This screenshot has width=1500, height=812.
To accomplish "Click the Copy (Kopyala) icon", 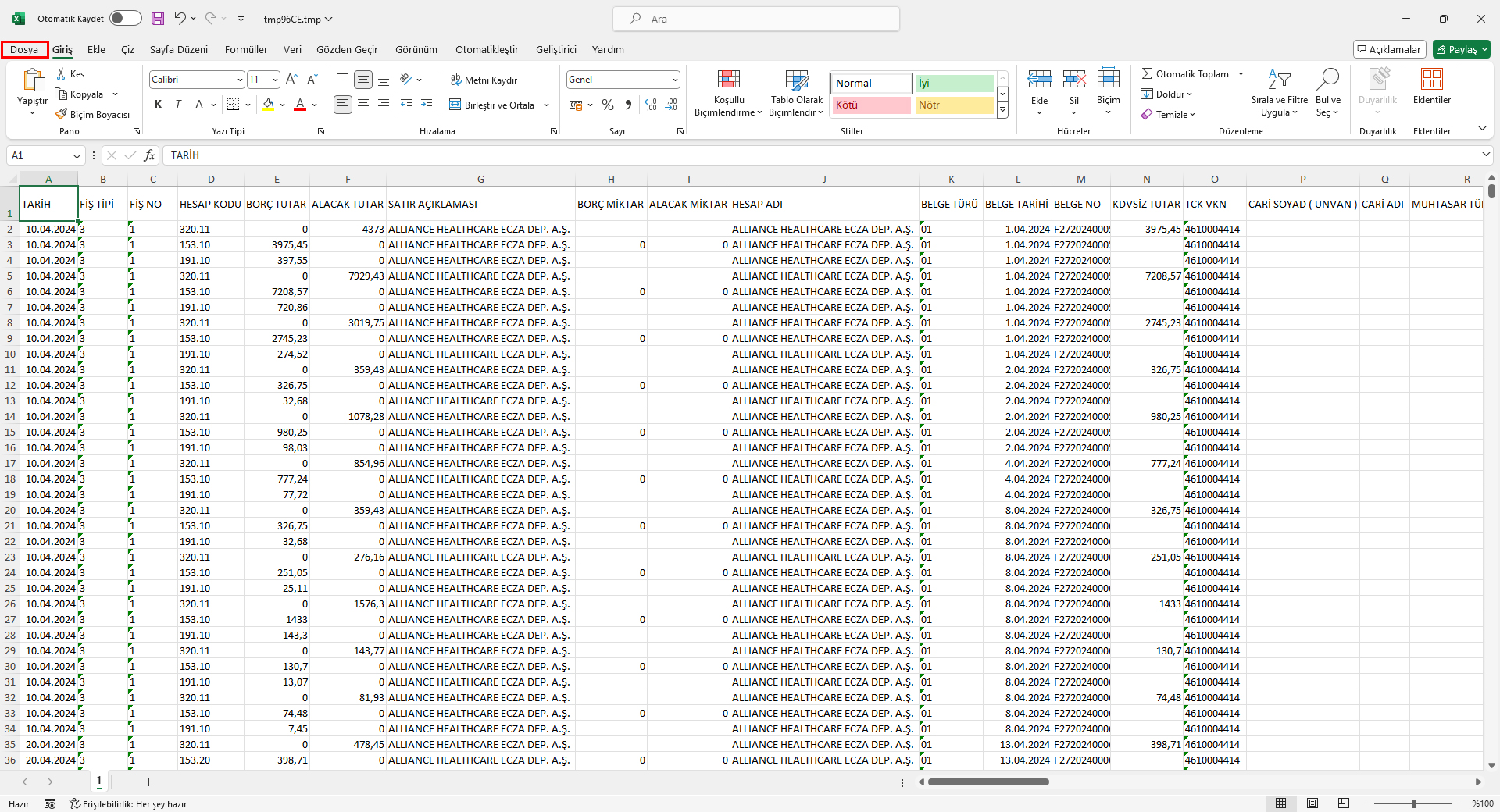I will click(61, 94).
